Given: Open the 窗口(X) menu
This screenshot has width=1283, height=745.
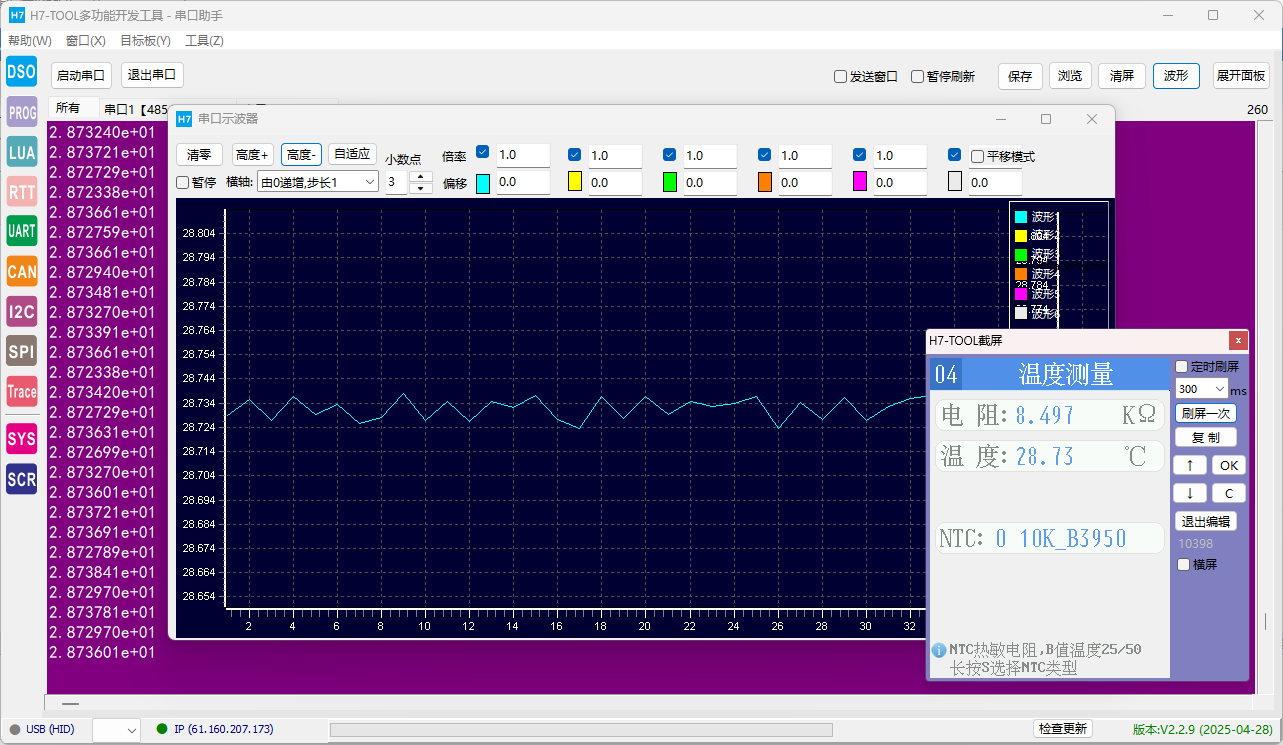Looking at the screenshot, I should coord(86,41).
